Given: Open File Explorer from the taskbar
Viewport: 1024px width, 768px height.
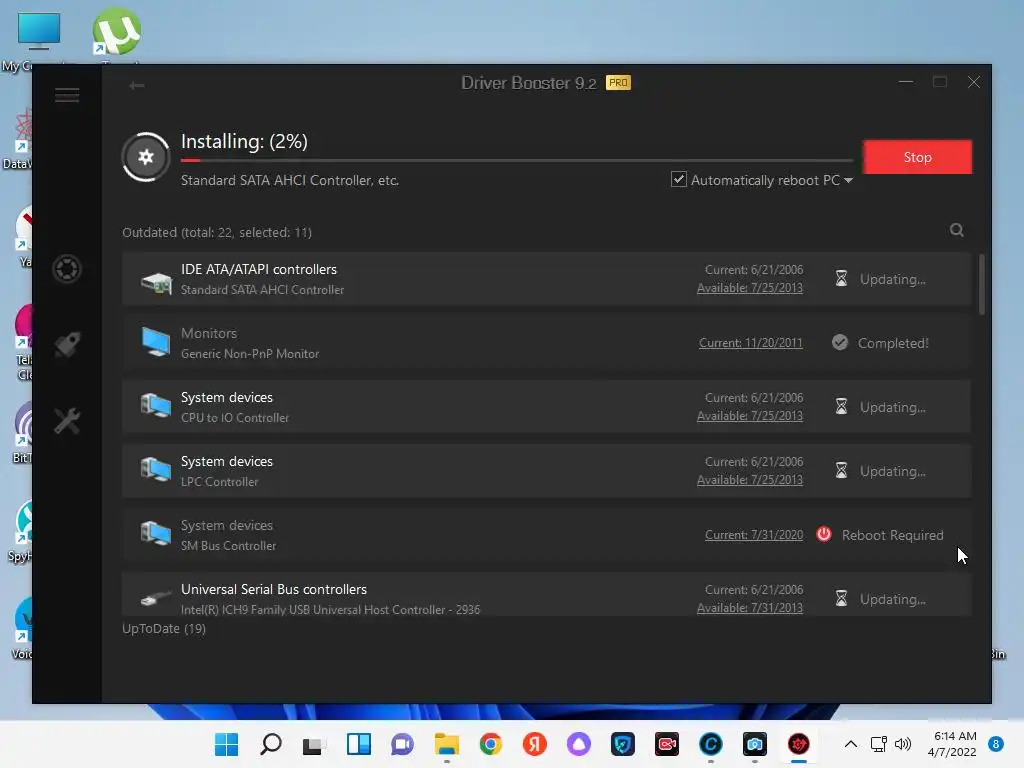Looking at the screenshot, I should pyautogui.click(x=447, y=744).
